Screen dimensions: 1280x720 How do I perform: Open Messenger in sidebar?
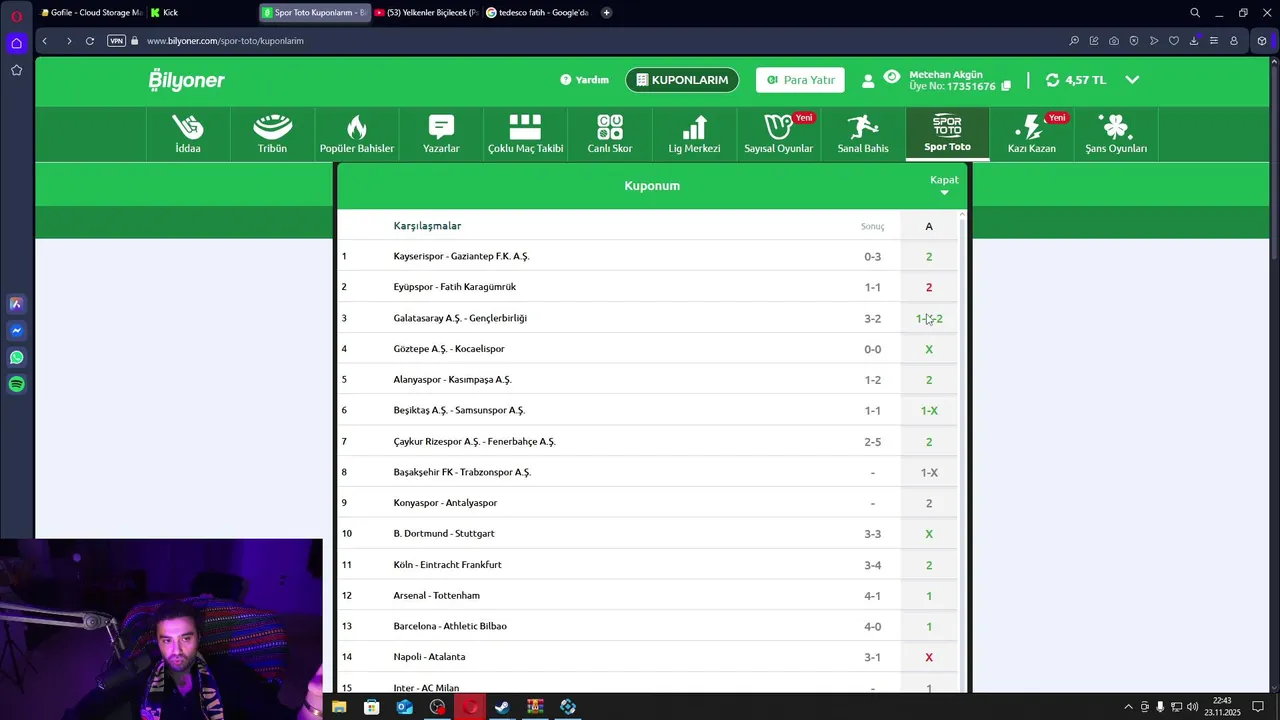[x=16, y=331]
